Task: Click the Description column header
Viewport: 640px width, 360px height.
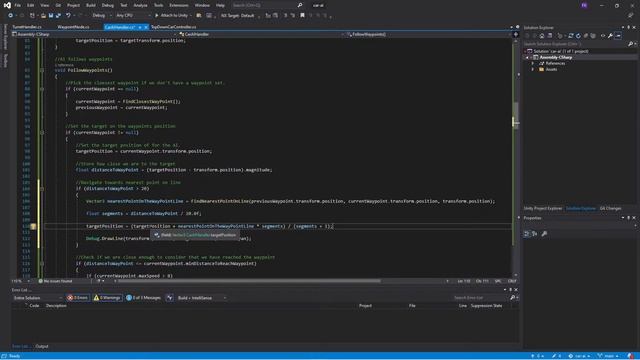Action: [56, 306]
